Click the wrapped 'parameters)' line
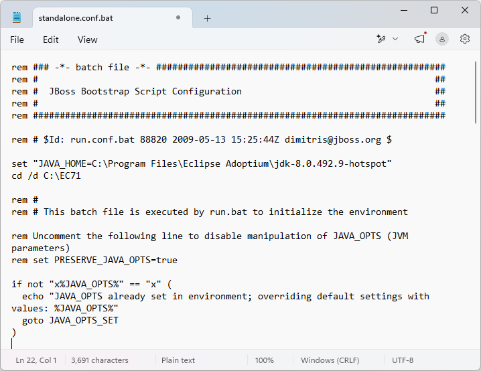481x371 pixels. (40, 248)
